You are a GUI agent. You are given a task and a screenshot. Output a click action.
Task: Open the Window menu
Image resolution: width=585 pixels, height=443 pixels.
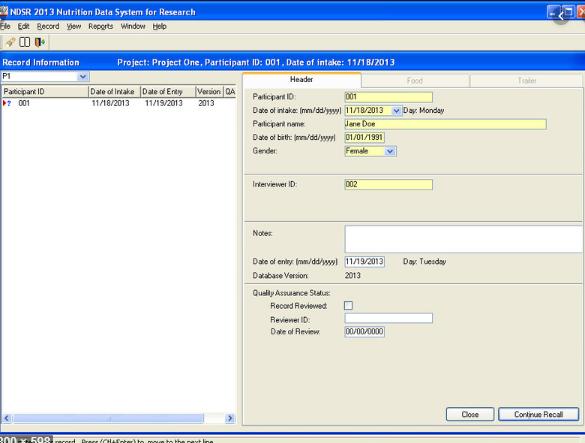(133, 26)
